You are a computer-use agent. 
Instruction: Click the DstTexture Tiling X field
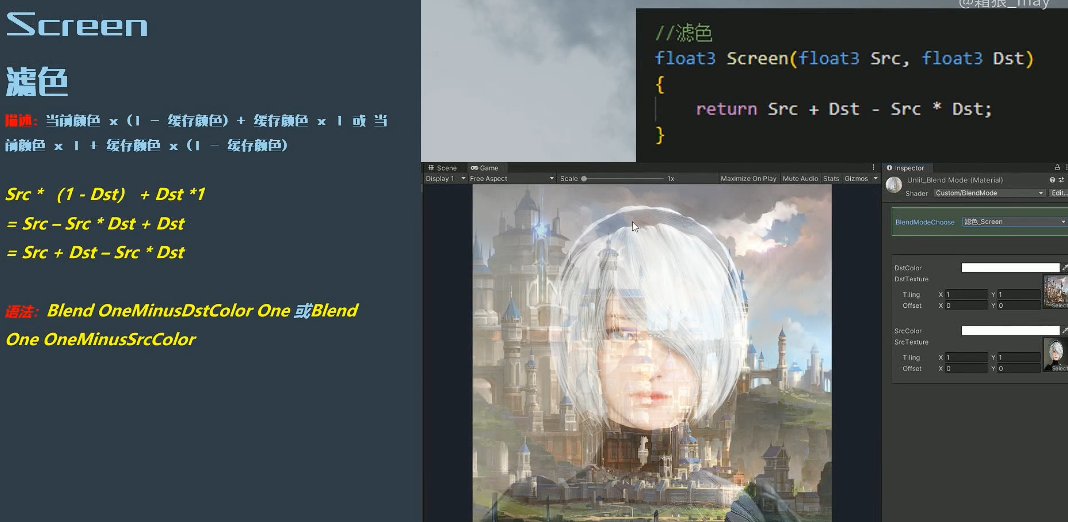point(967,294)
